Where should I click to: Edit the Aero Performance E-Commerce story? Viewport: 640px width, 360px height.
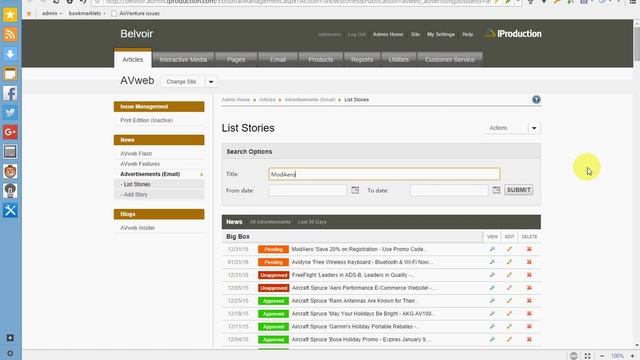[x=509, y=288]
